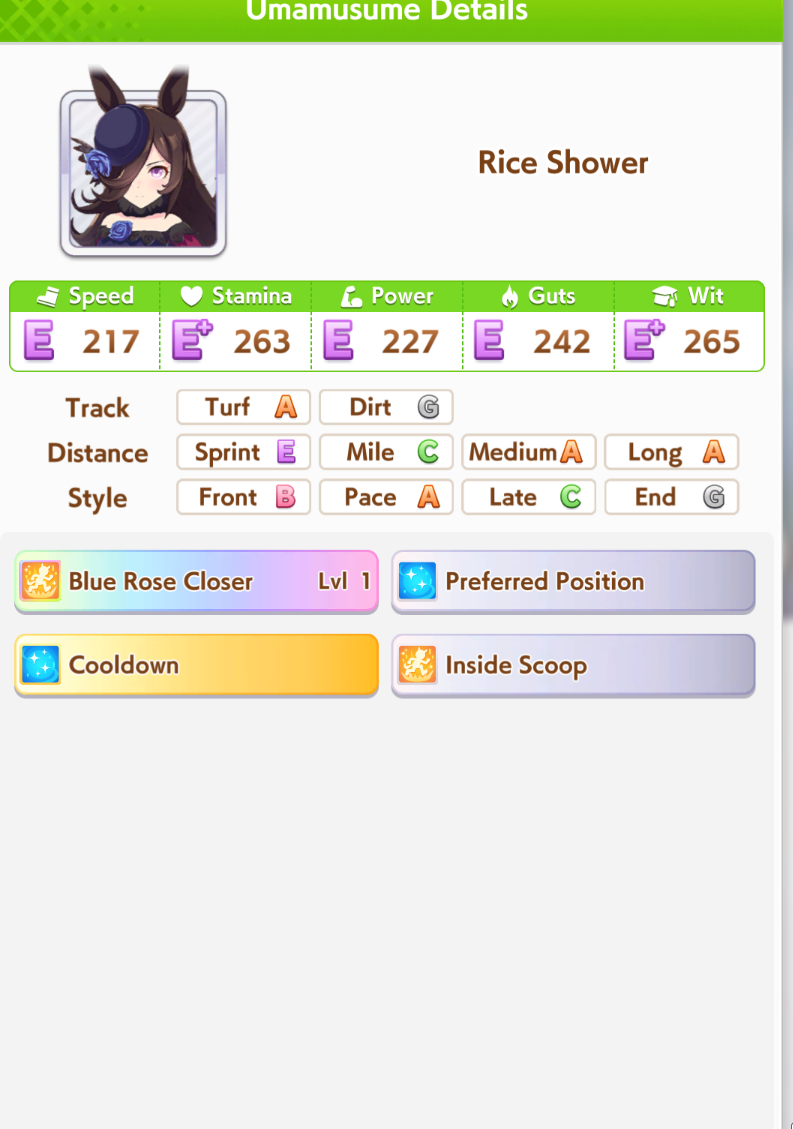793x1129 pixels.
Task: Click the Medium A distance box
Action: (x=529, y=452)
